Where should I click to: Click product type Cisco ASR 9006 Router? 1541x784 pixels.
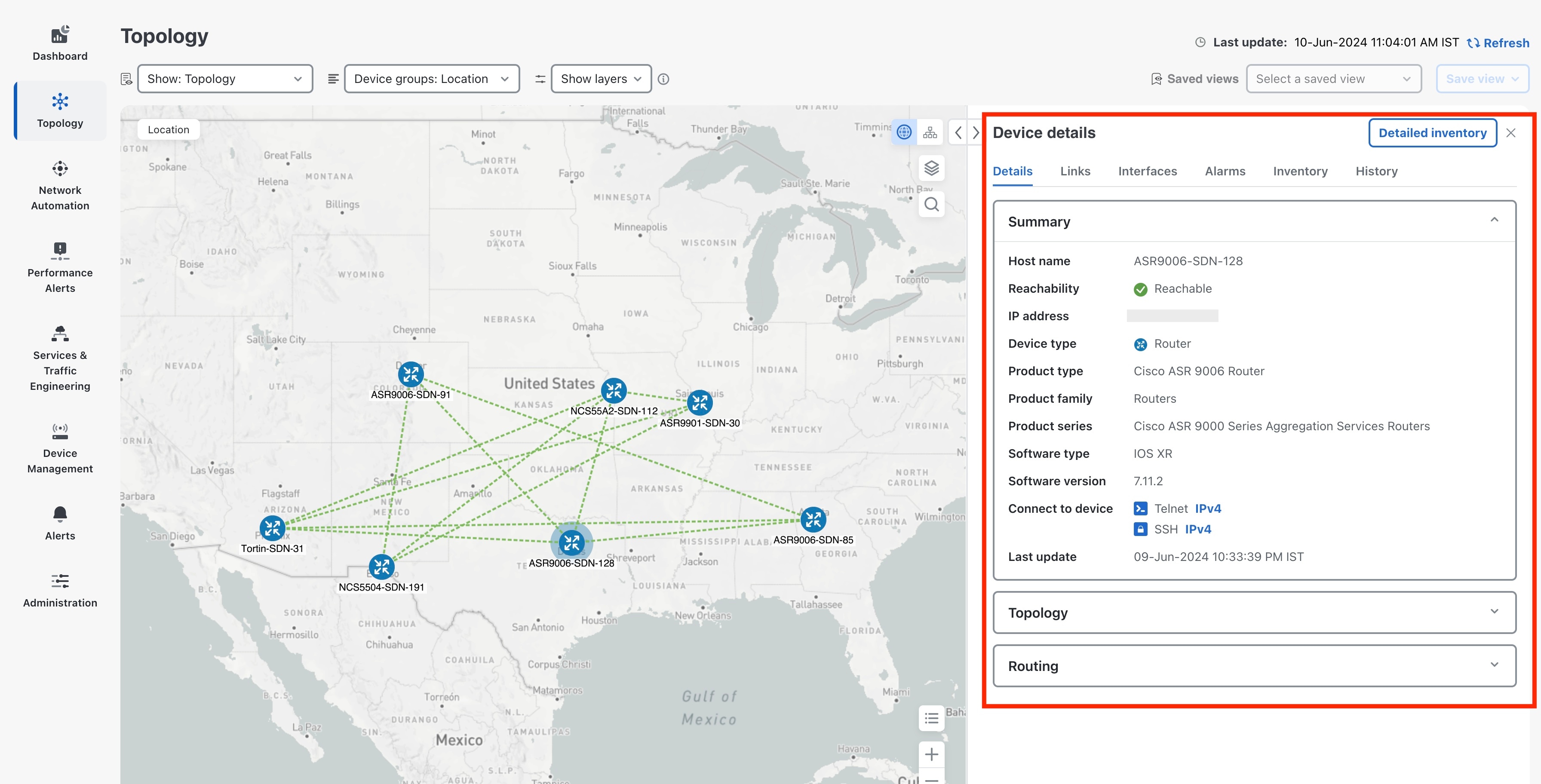point(1199,371)
